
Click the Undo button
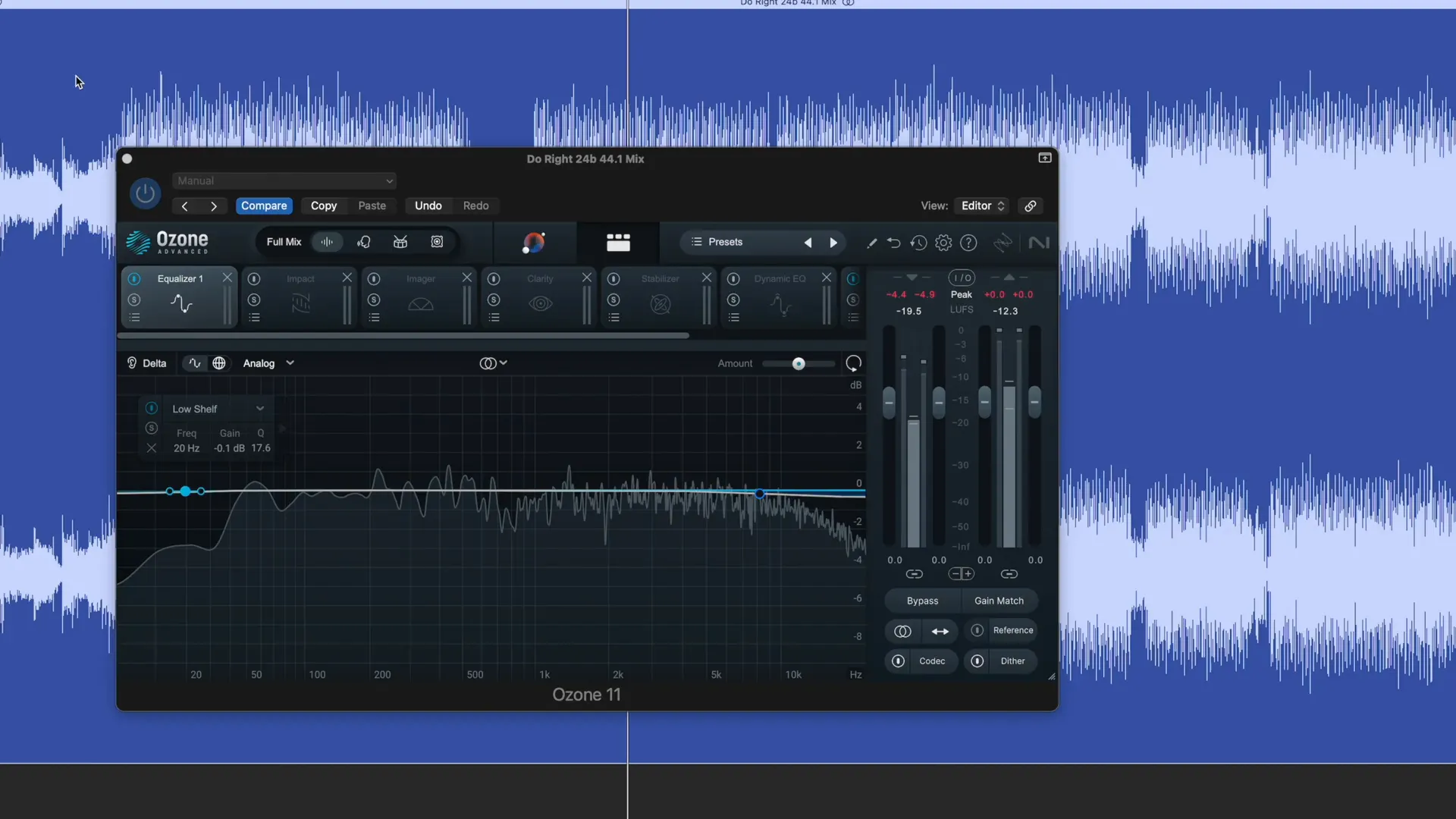click(428, 206)
